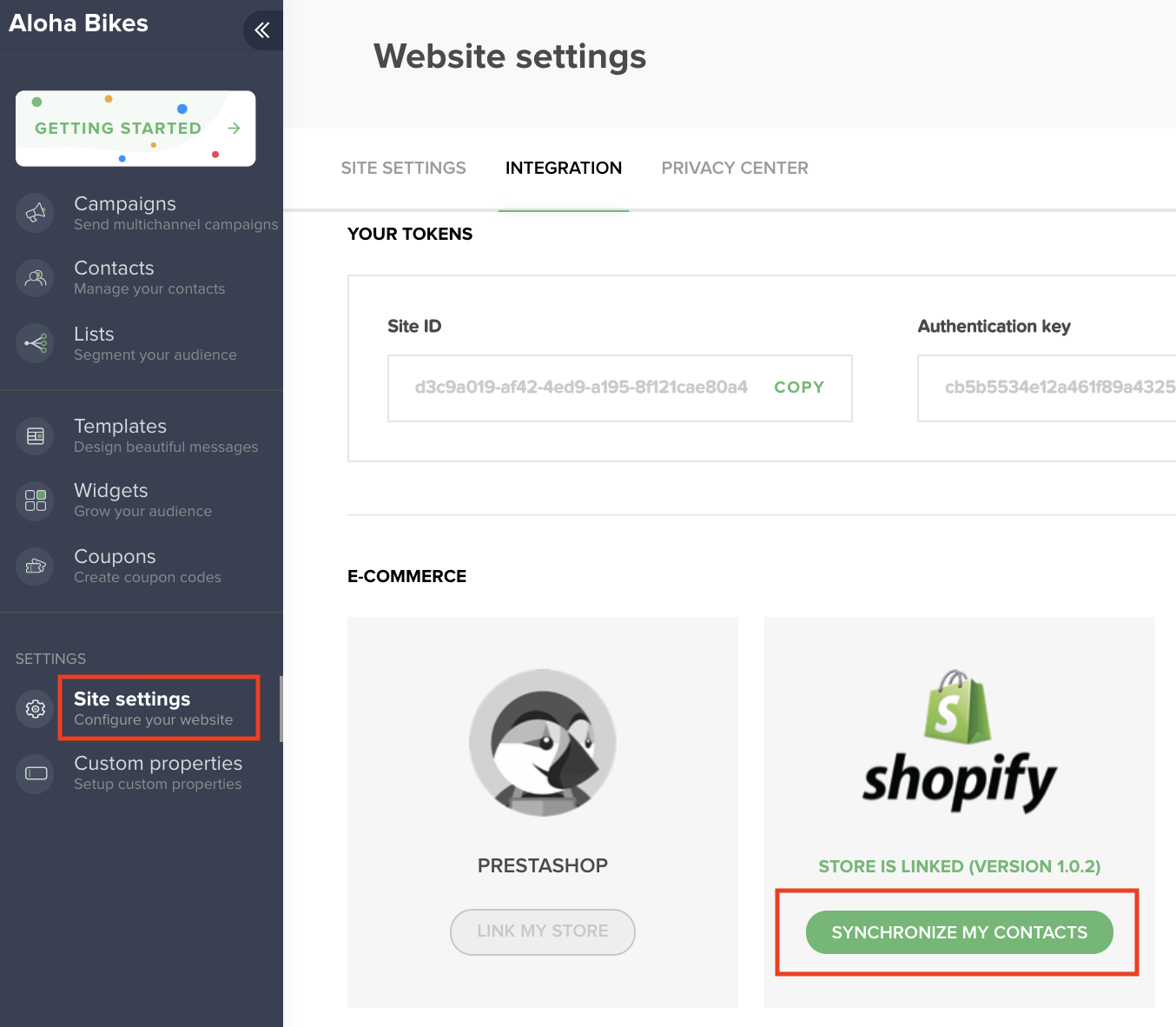Screen dimensions: 1176x1027
Task: Click the Aloha Bikes site name
Action: coord(78,23)
